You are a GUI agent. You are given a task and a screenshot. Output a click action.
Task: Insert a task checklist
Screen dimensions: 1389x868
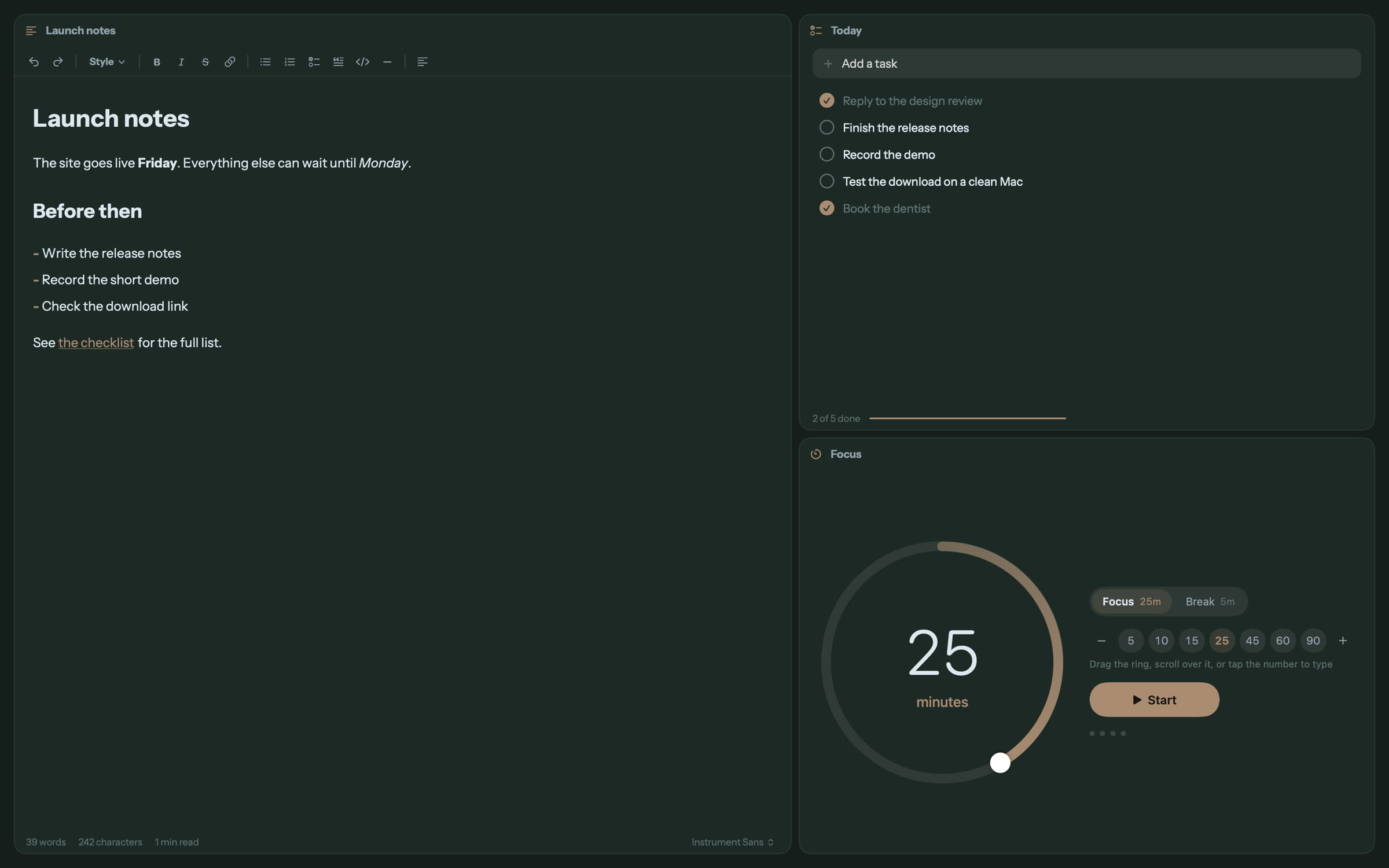(x=314, y=62)
